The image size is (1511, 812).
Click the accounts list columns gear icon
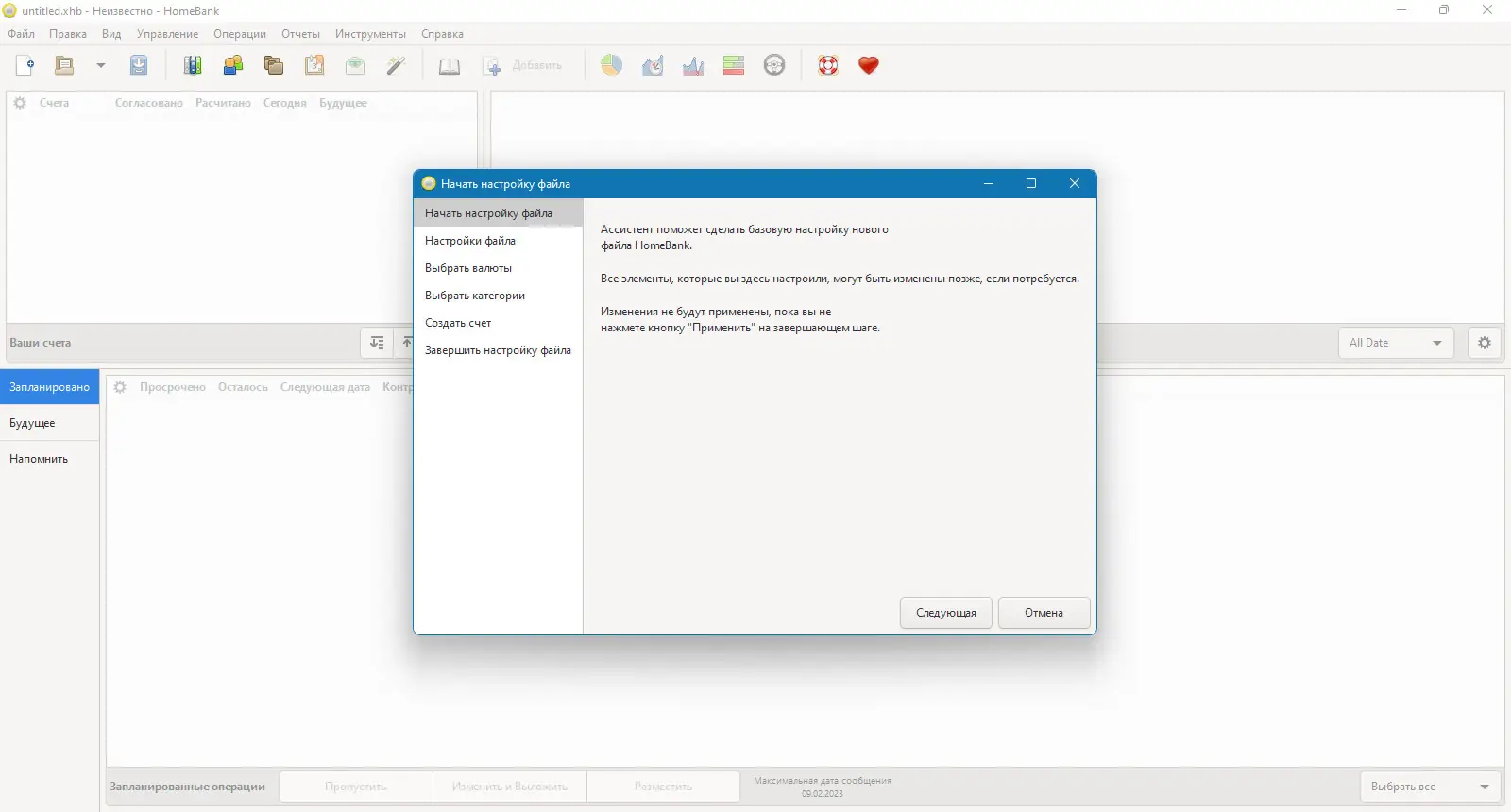[20, 103]
